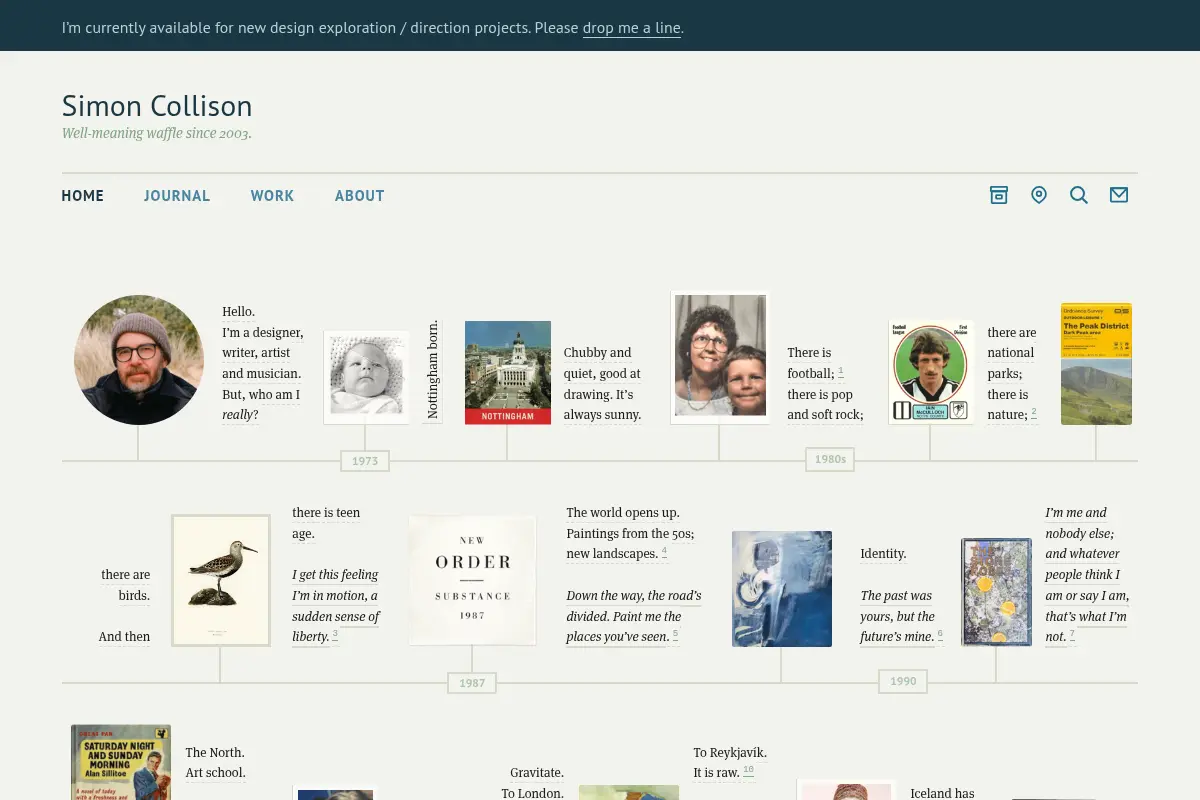Click the mail envelope icon
This screenshot has width=1200, height=800.
pyautogui.click(x=1119, y=195)
